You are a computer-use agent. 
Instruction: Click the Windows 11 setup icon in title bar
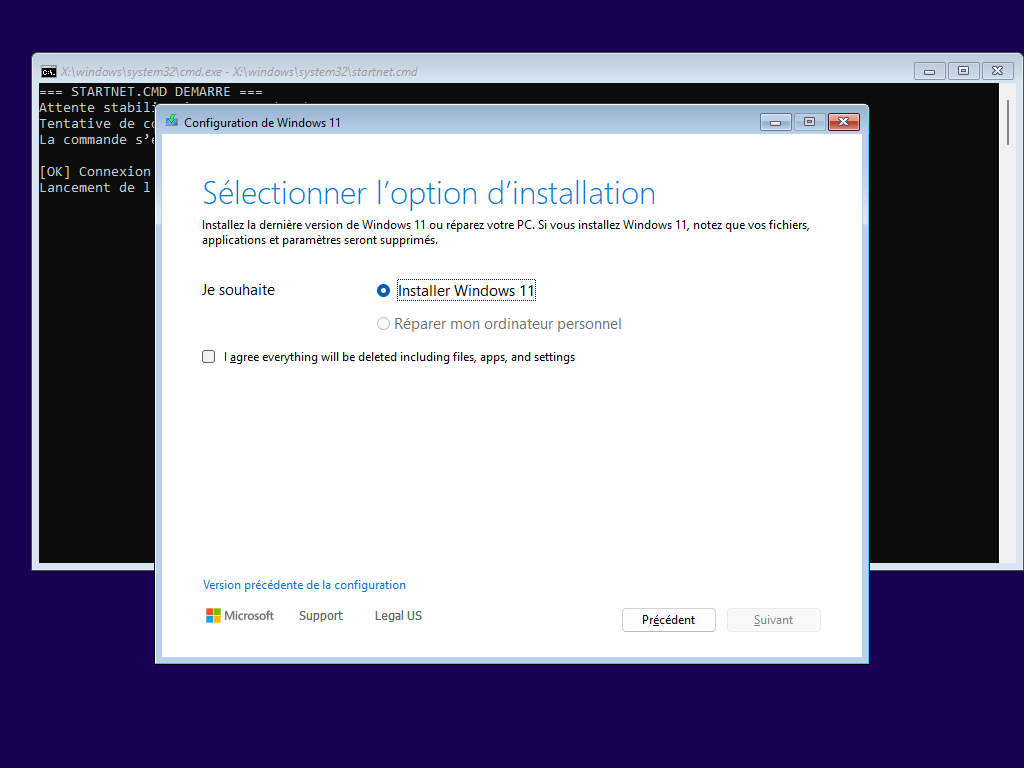[x=172, y=121]
